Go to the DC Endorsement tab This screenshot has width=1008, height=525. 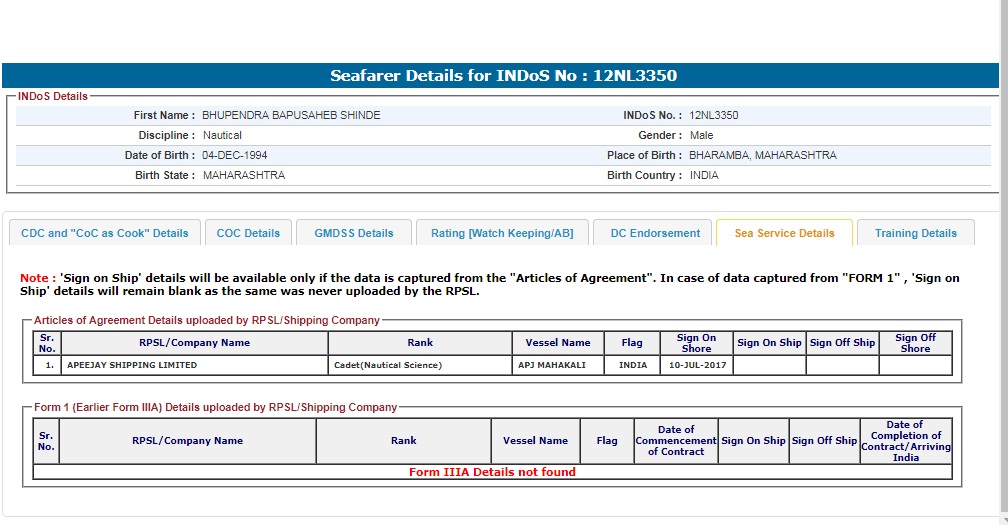coord(655,233)
